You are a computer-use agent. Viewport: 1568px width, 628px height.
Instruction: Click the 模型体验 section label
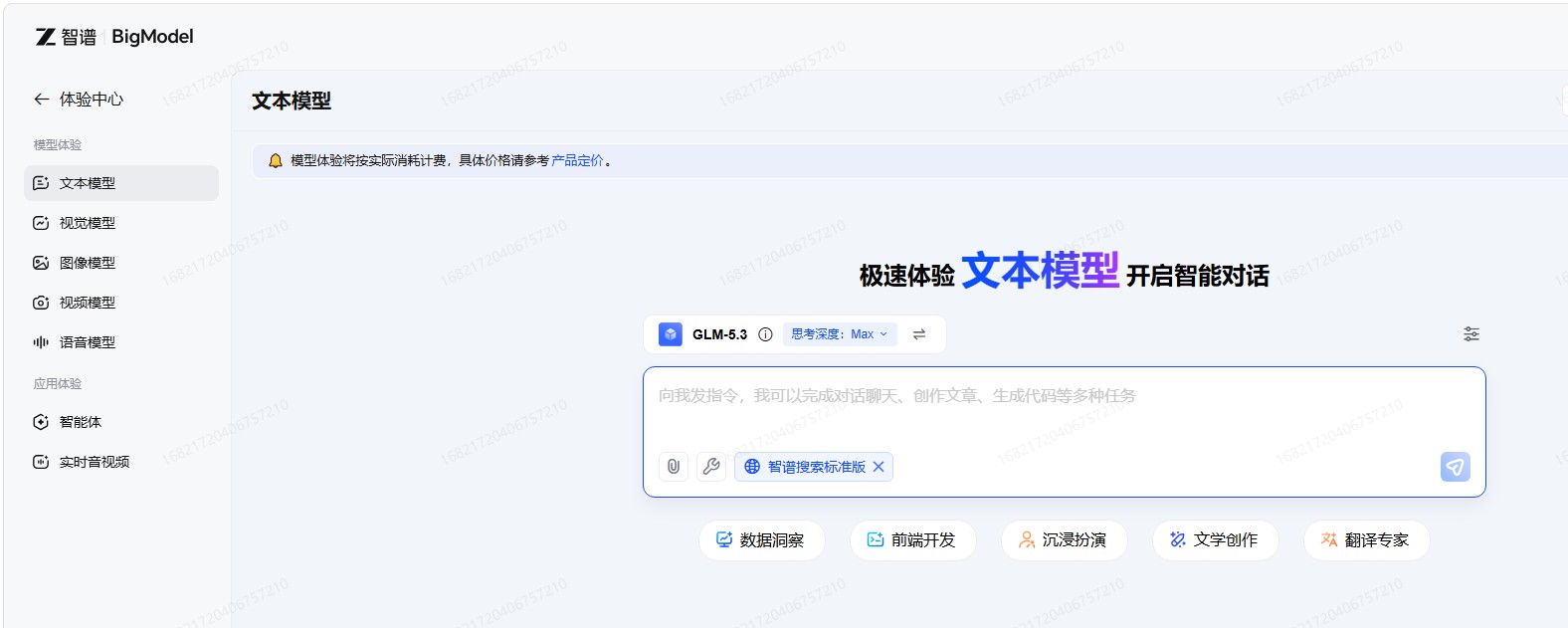point(58,144)
